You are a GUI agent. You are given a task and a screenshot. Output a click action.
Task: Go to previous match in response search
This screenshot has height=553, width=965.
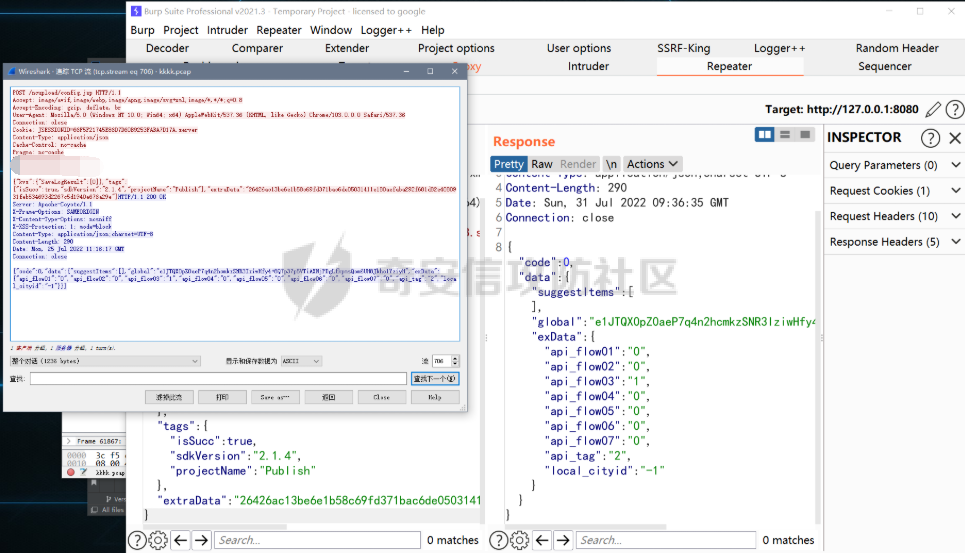click(542, 540)
